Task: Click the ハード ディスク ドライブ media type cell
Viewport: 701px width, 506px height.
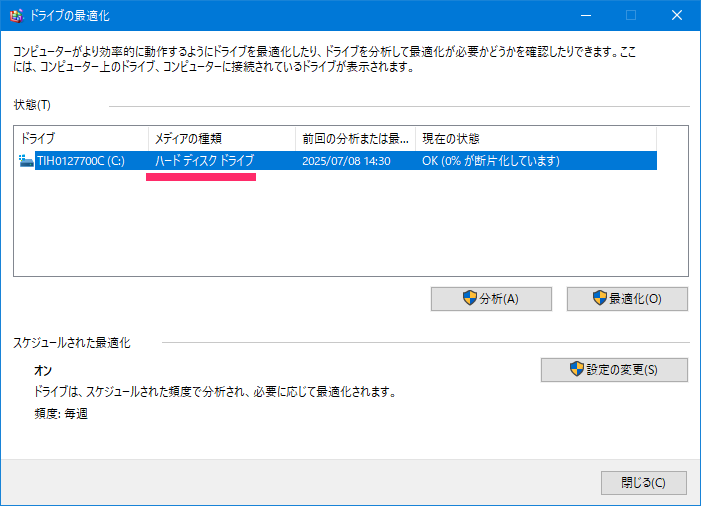Action: tap(204, 160)
